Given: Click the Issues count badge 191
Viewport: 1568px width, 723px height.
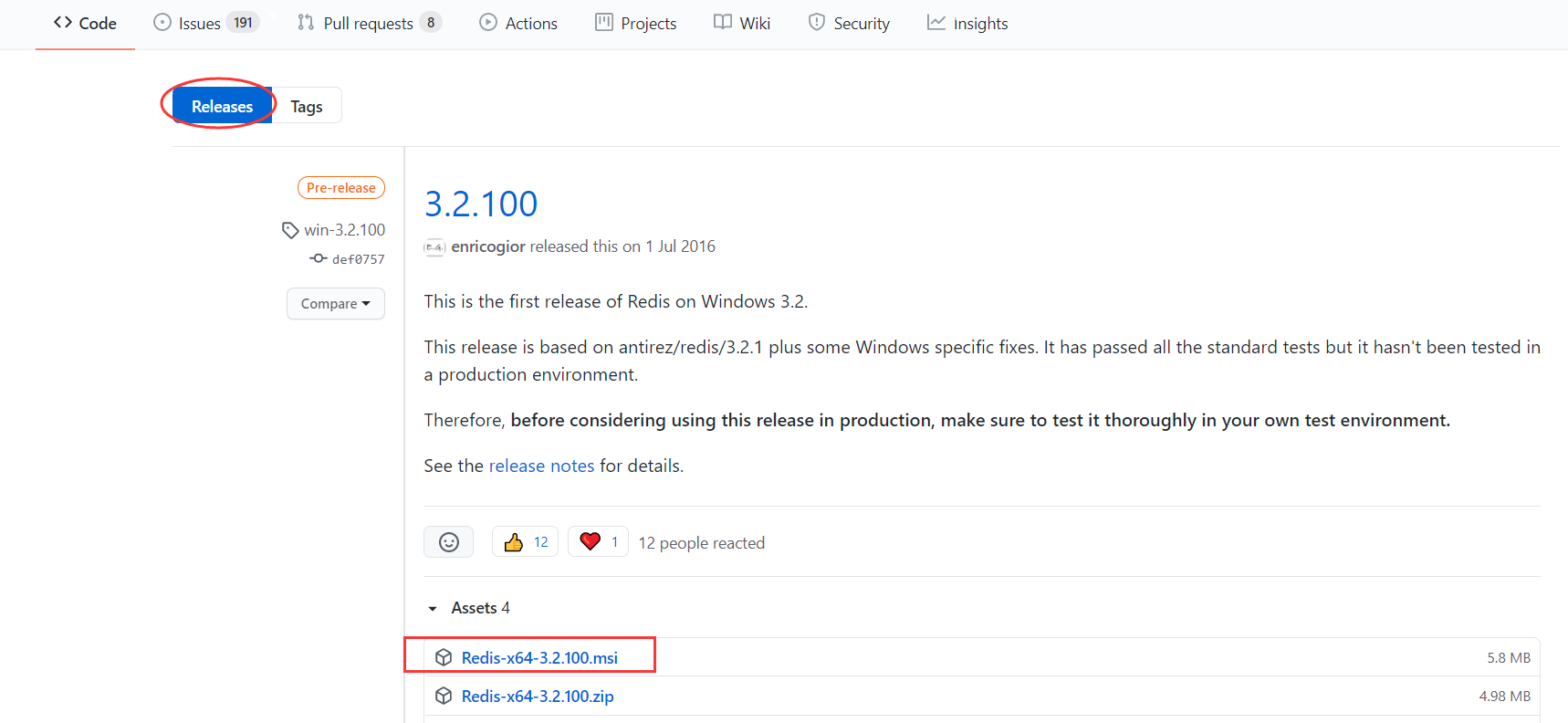Looking at the screenshot, I should click(x=243, y=23).
